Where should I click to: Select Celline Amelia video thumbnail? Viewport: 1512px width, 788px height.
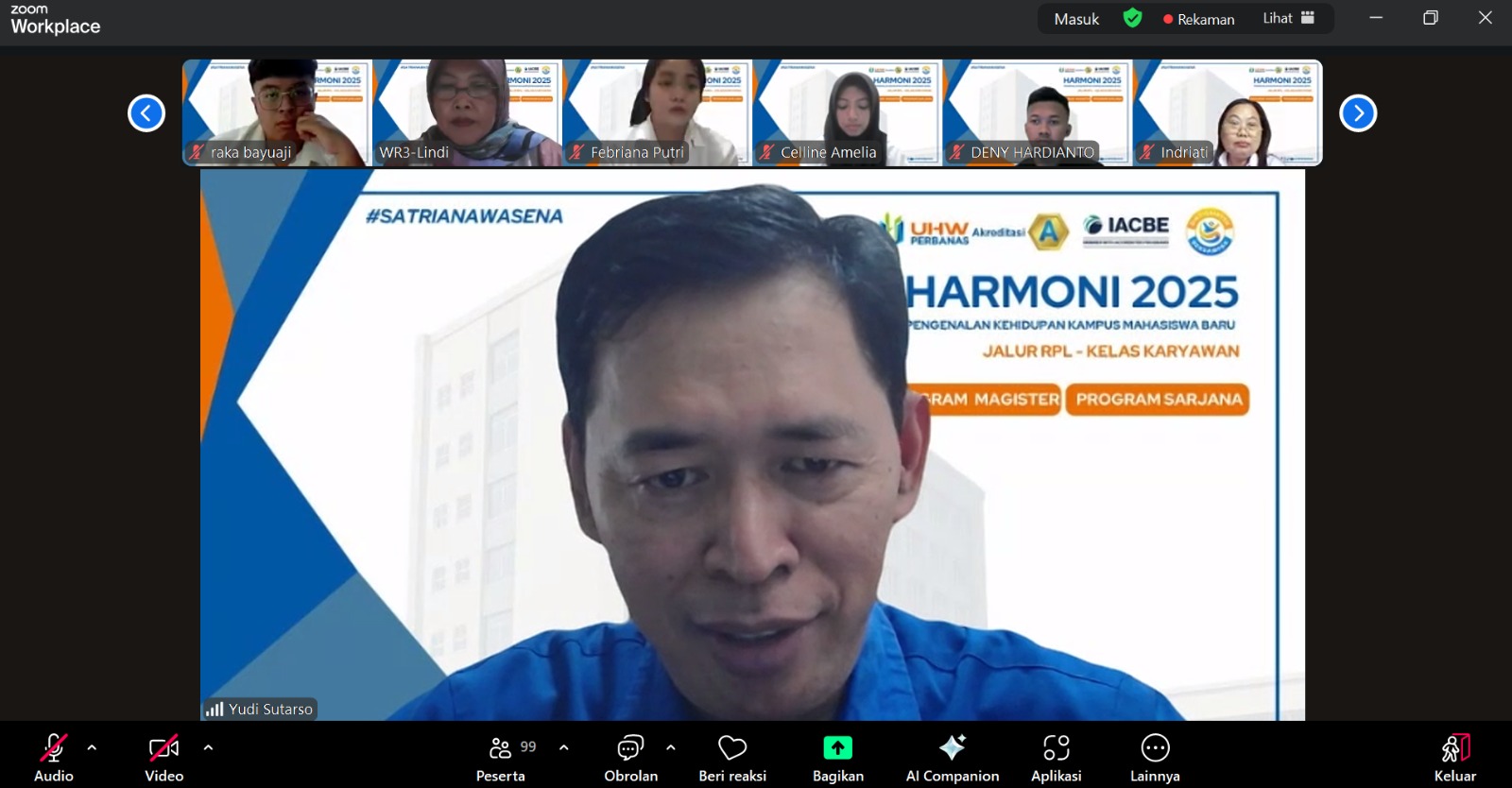pyautogui.click(x=847, y=112)
